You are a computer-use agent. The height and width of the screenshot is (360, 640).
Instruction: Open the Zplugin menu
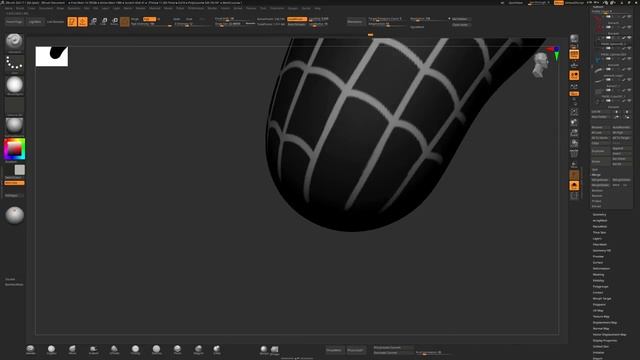[x=293, y=8]
